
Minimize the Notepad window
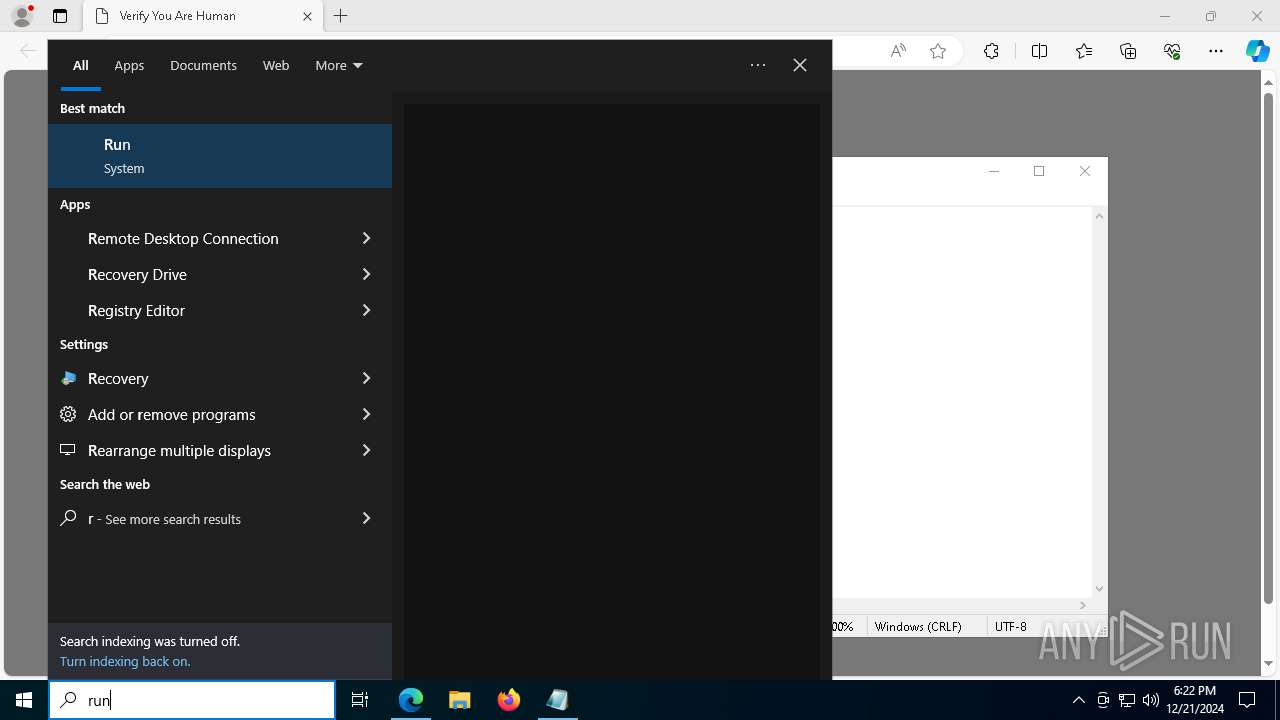pyautogui.click(x=994, y=171)
